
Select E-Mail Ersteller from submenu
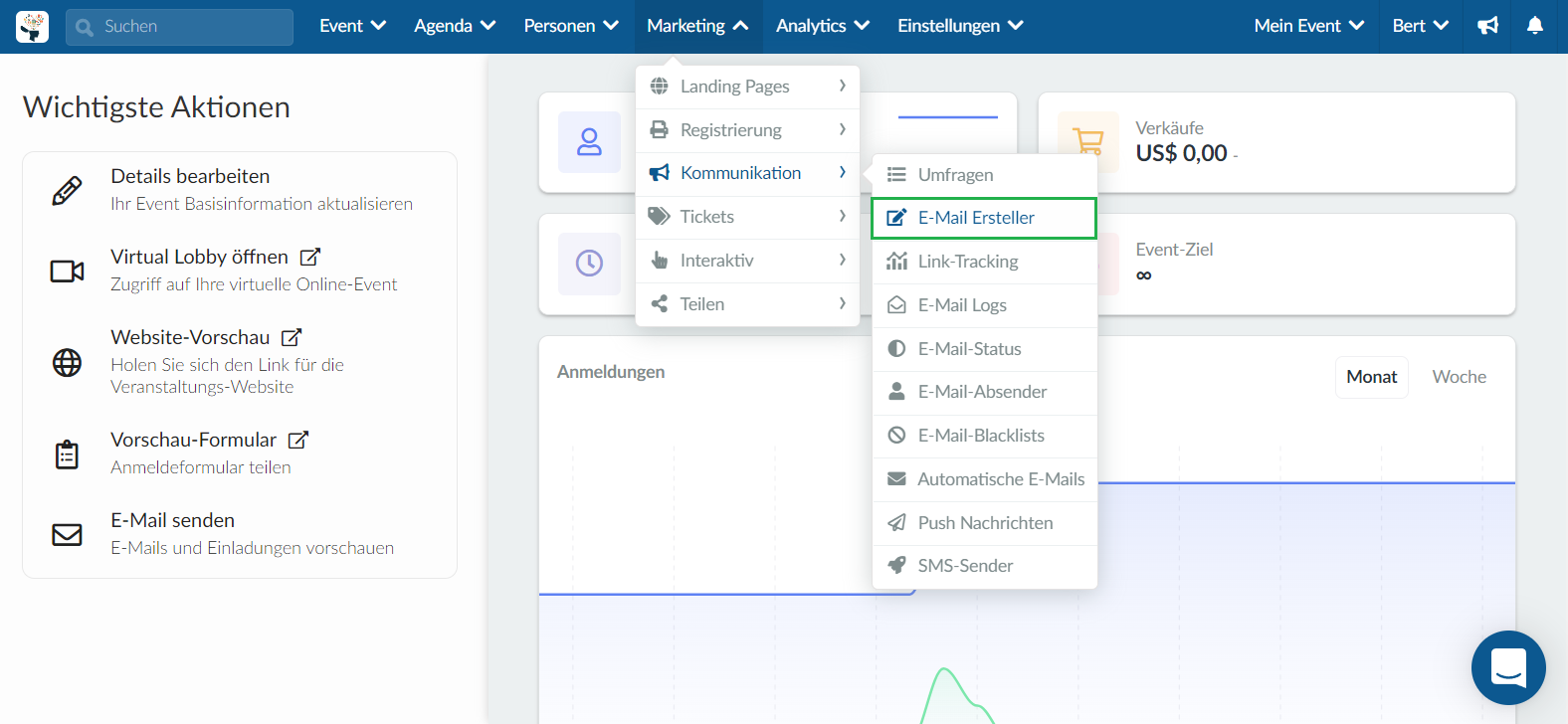coord(976,218)
